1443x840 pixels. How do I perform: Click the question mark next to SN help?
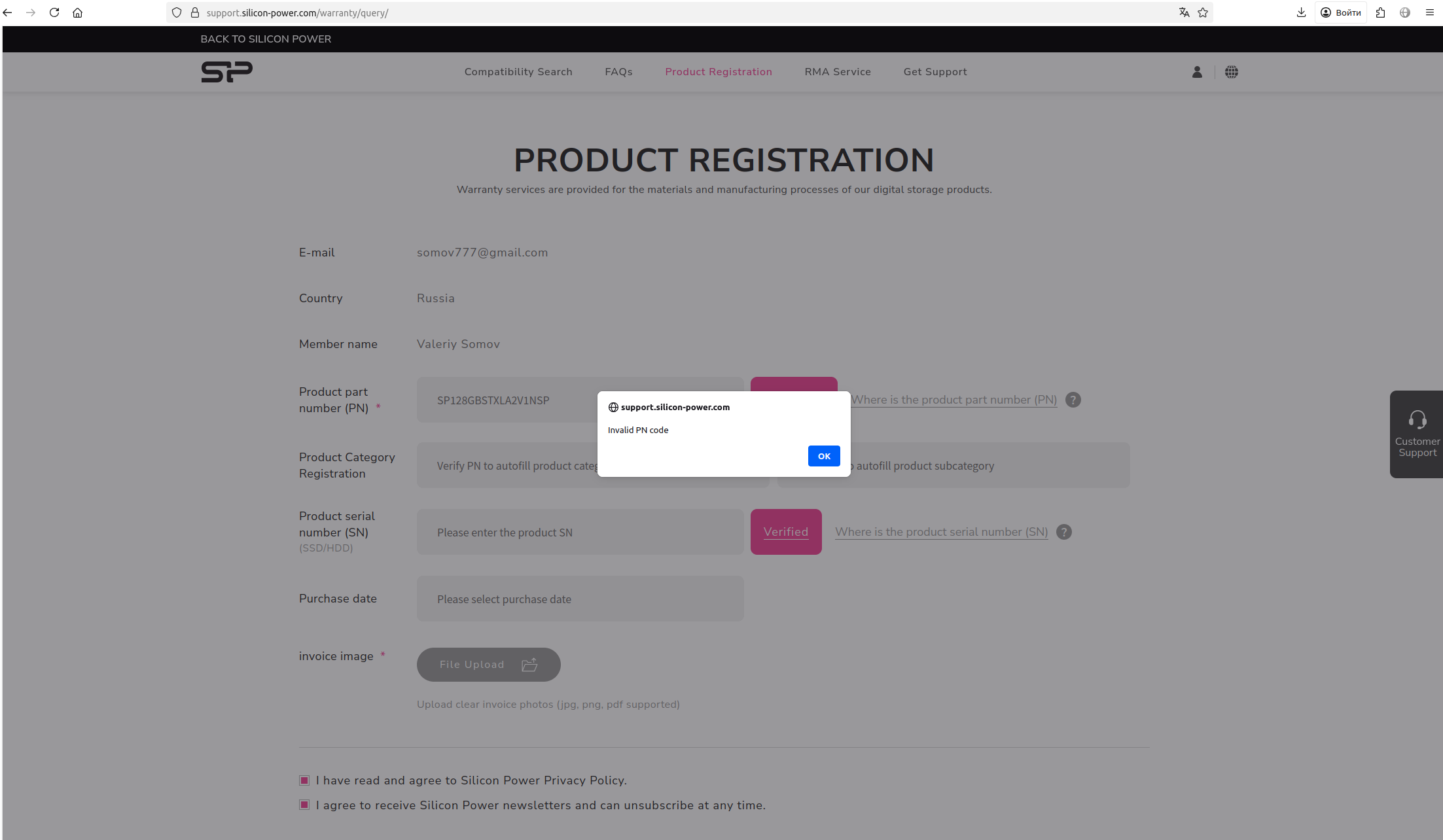pyautogui.click(x=1064, y=532)
